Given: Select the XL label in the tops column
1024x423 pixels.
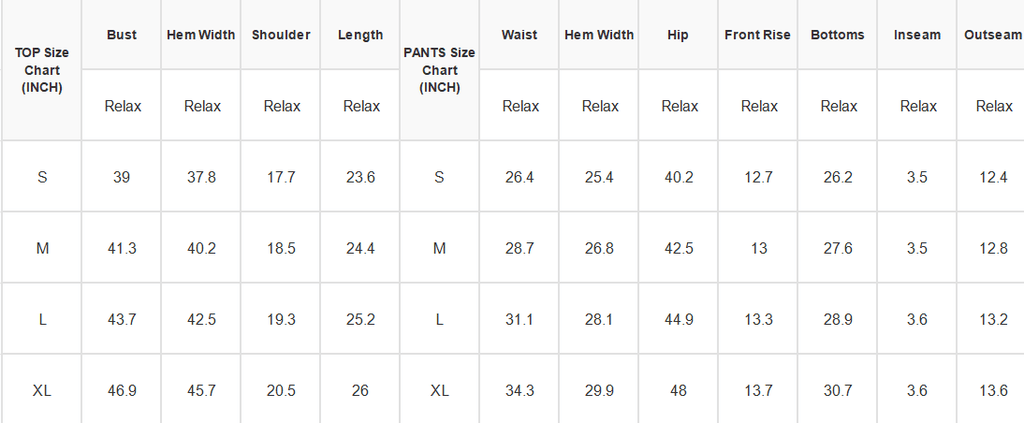Looking at the screenshot, I should point(42,390).
